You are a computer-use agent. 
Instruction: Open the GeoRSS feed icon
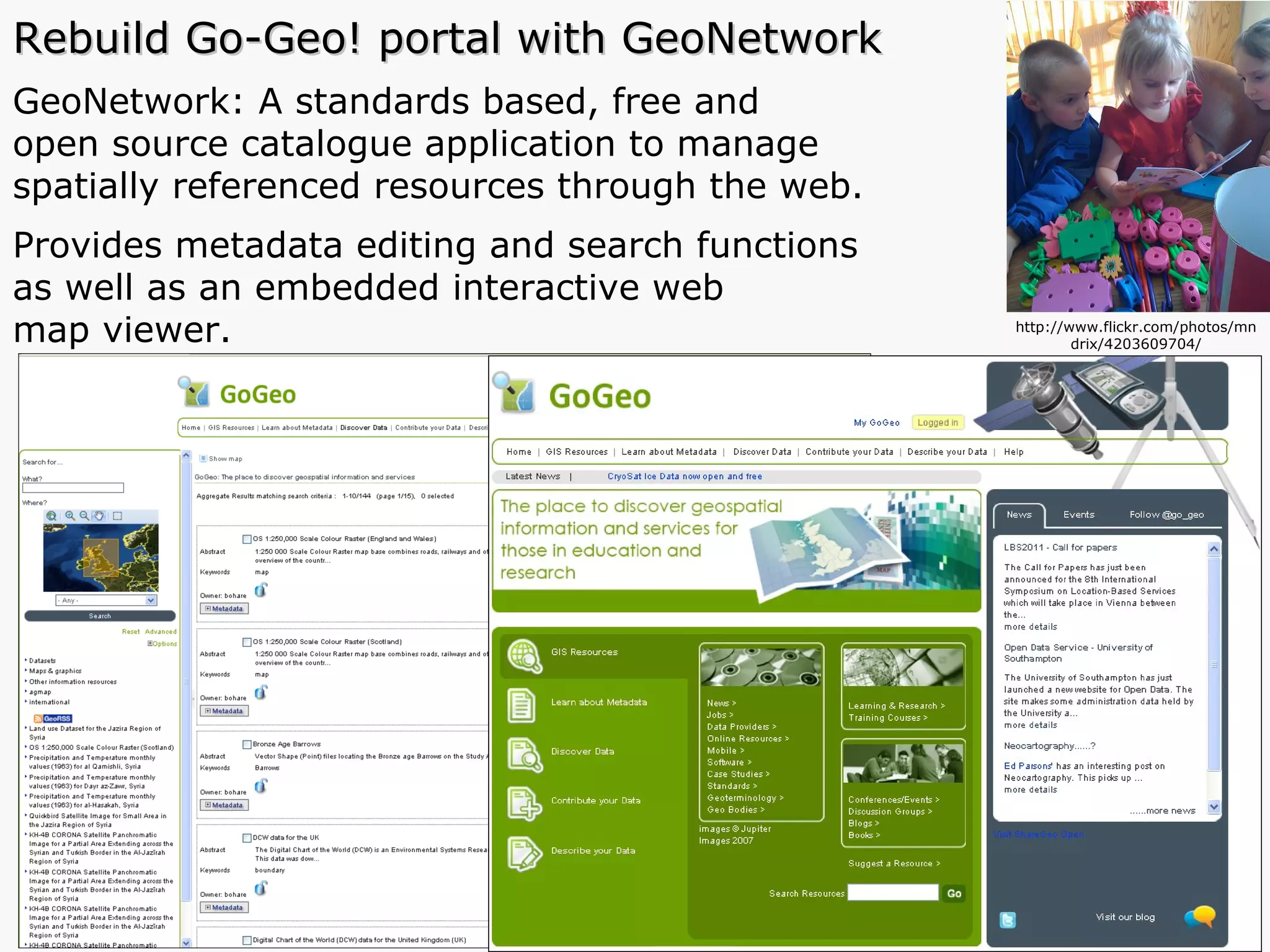point(53,718)
